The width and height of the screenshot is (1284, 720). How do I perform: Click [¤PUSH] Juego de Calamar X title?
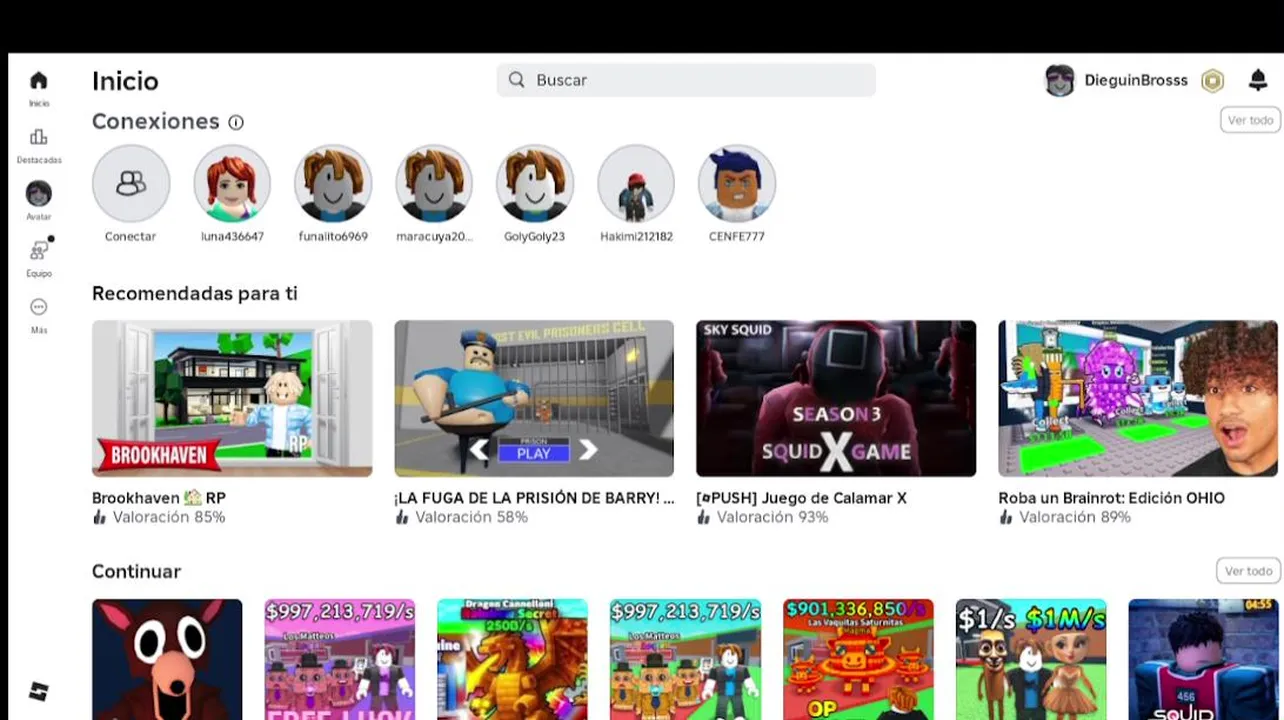point(801,498)
